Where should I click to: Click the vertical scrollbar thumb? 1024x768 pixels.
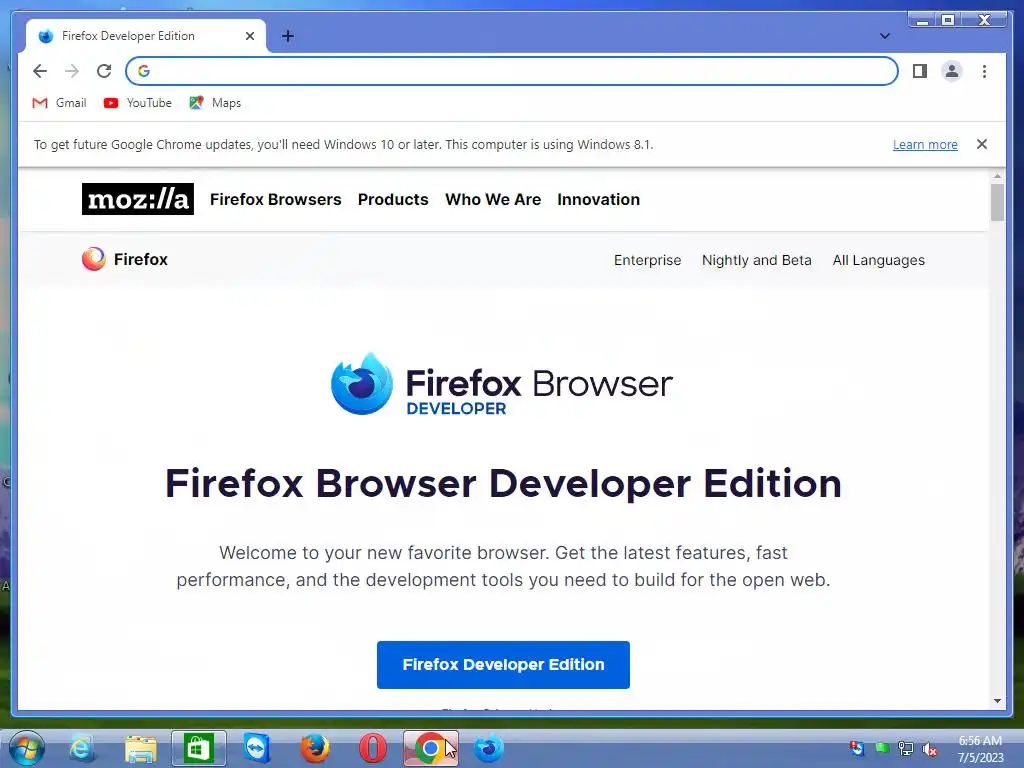[x=997, y=202]
